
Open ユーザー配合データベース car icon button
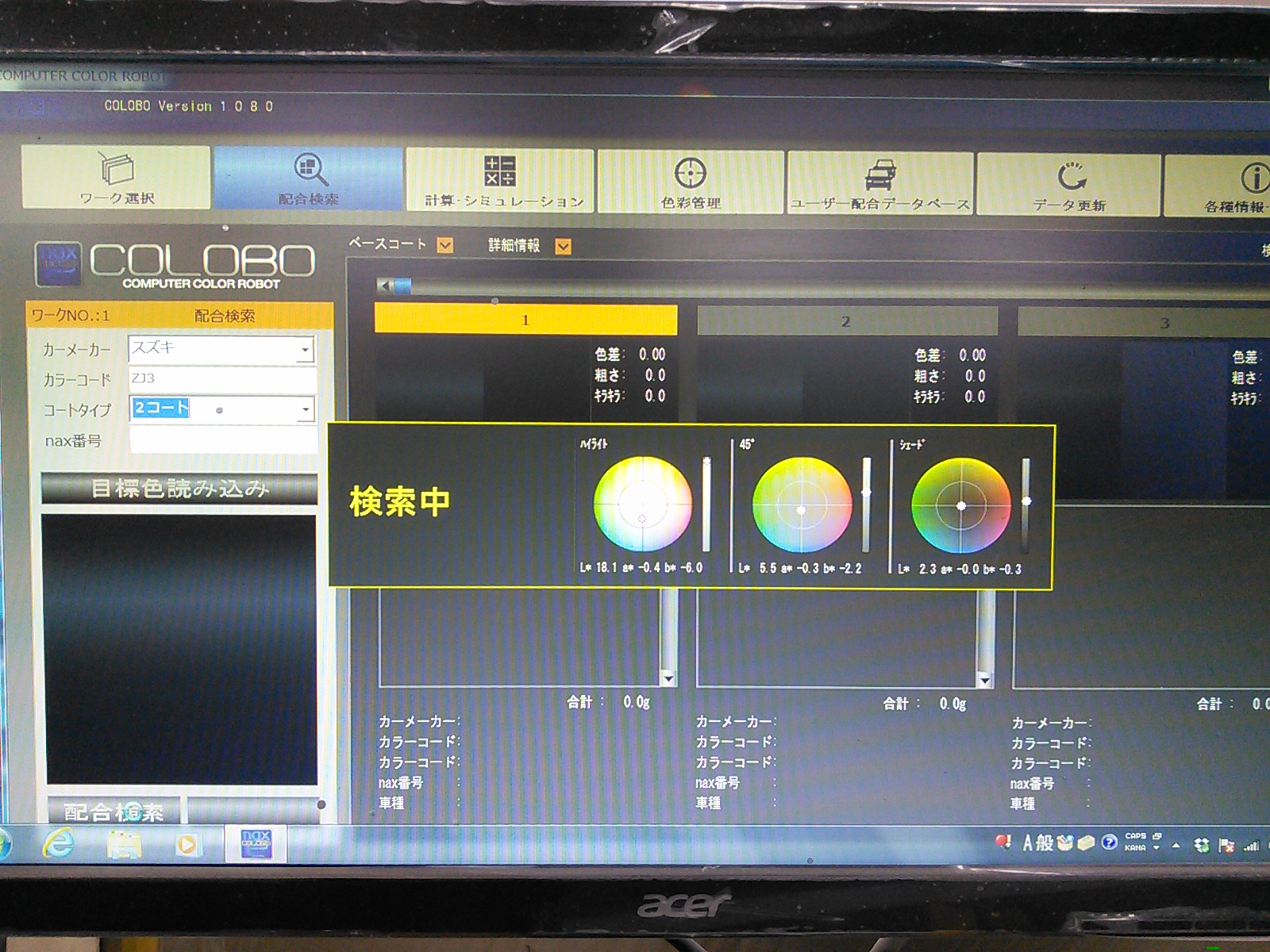pyautogui.click(x=879, y=184)
